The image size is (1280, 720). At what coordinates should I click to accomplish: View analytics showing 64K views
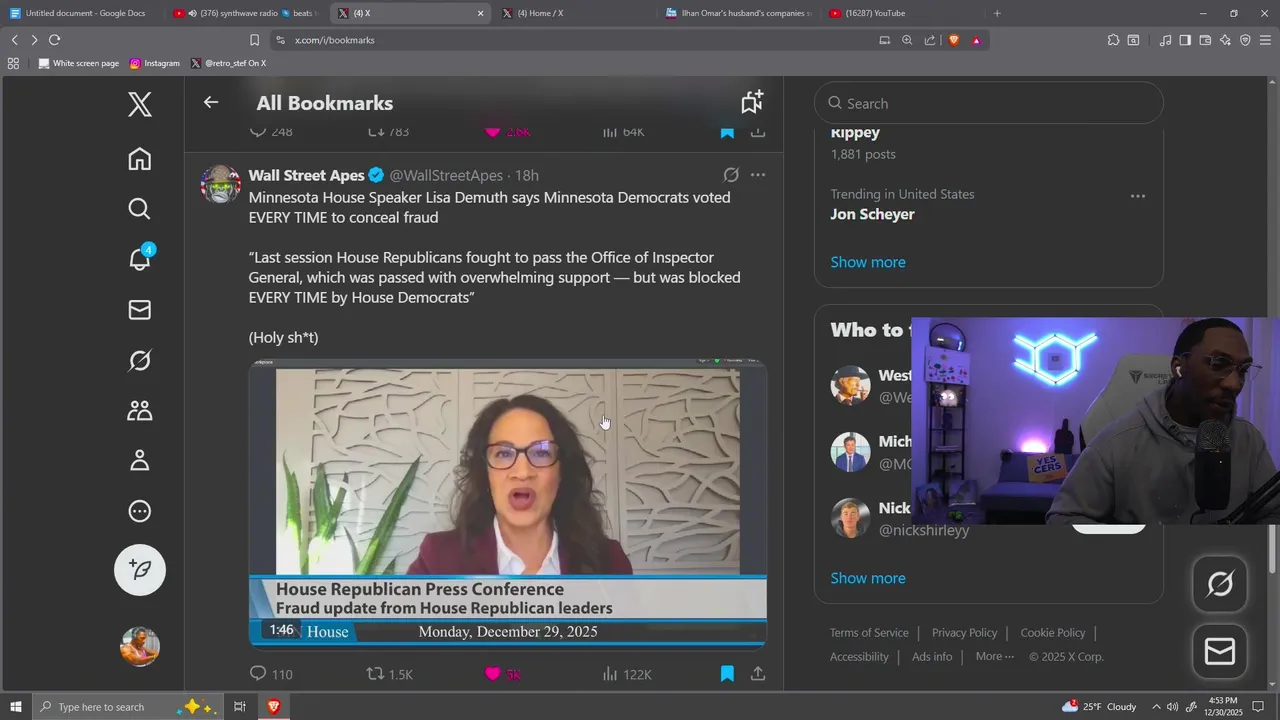point(624,131)
